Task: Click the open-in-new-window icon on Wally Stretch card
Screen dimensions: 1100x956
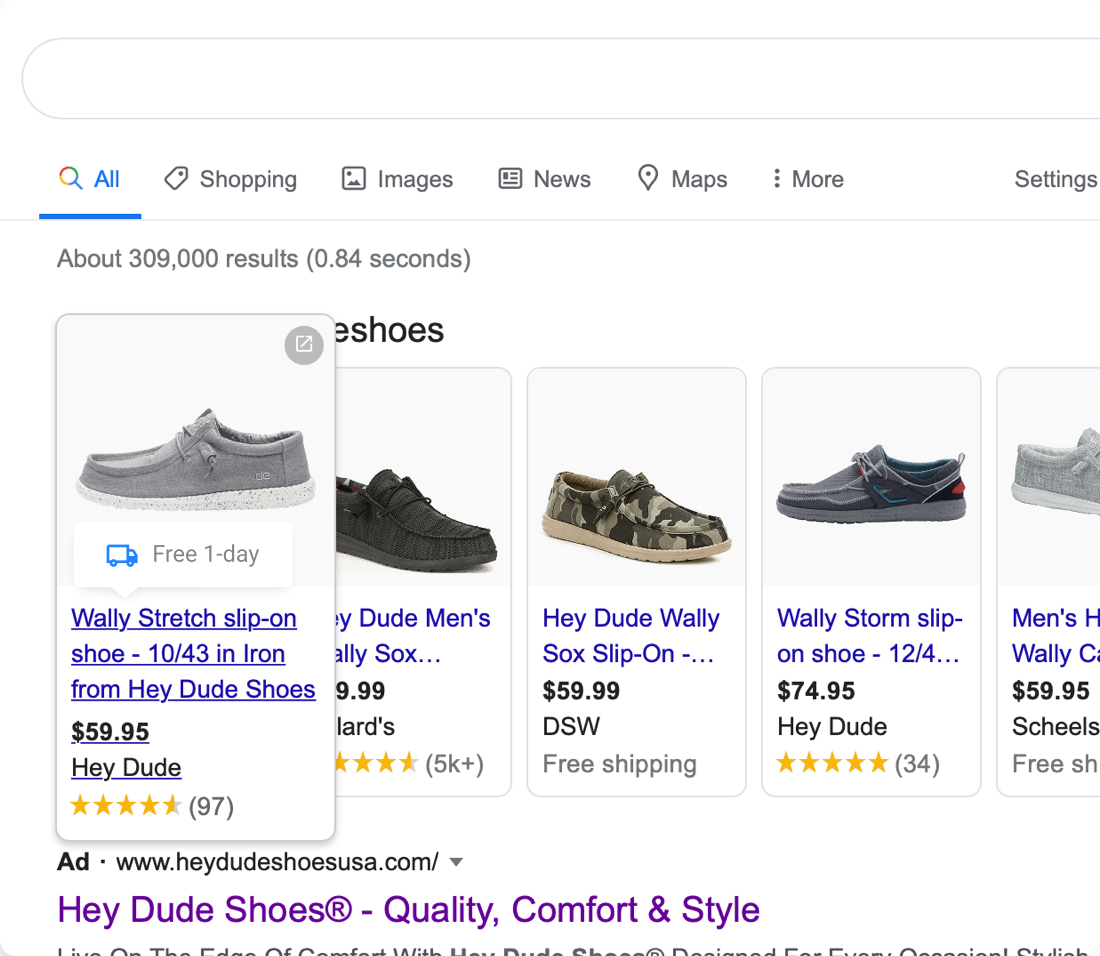Action: 304,344
